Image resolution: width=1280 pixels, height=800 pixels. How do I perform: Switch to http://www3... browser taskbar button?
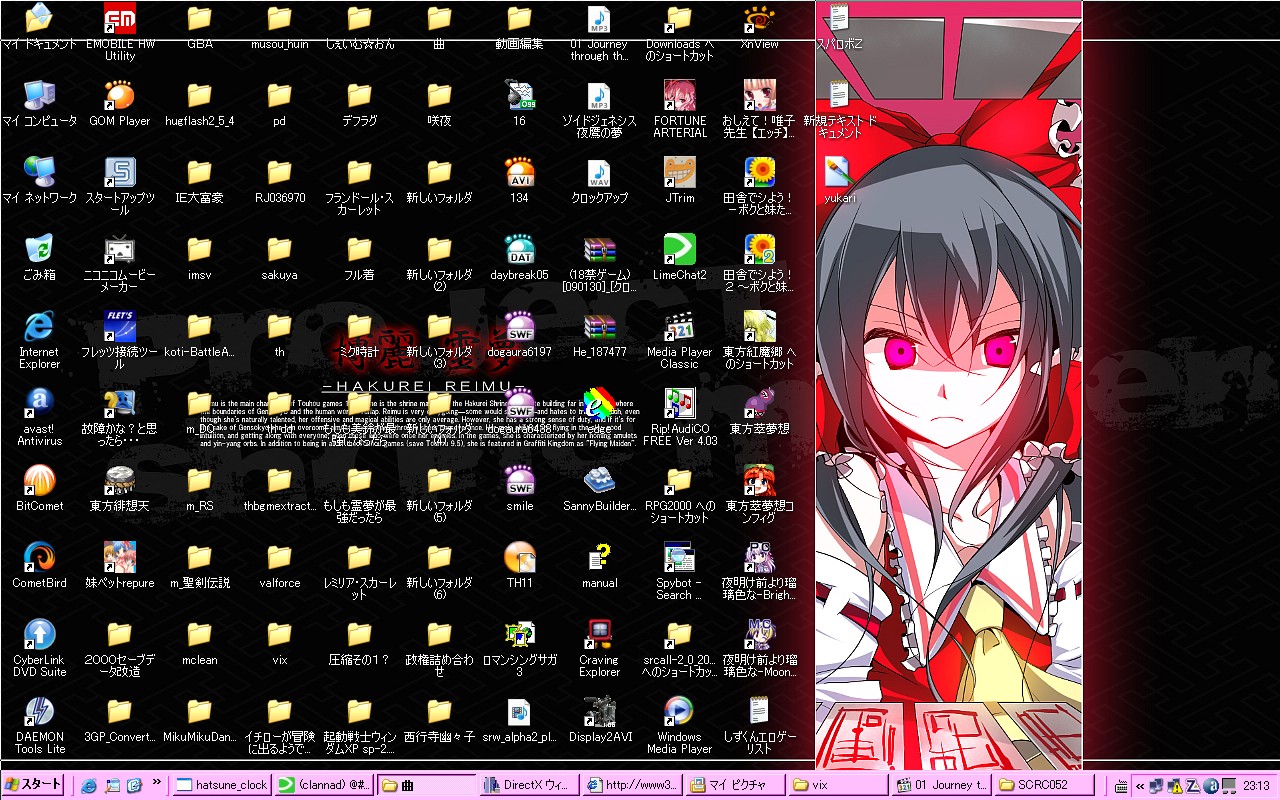632,785
